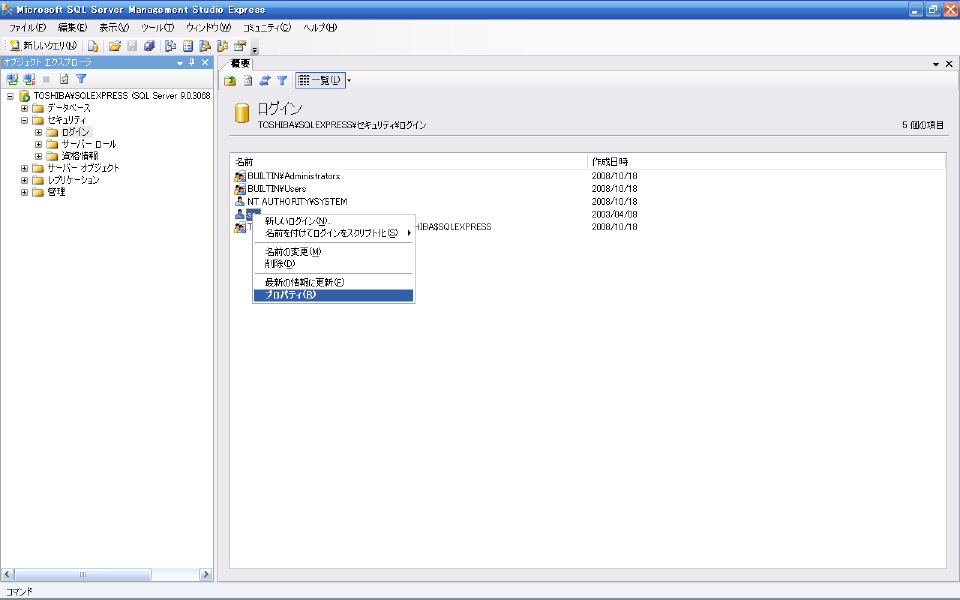
Task: Expand the 管理 tree node
Action: (24, 192)
